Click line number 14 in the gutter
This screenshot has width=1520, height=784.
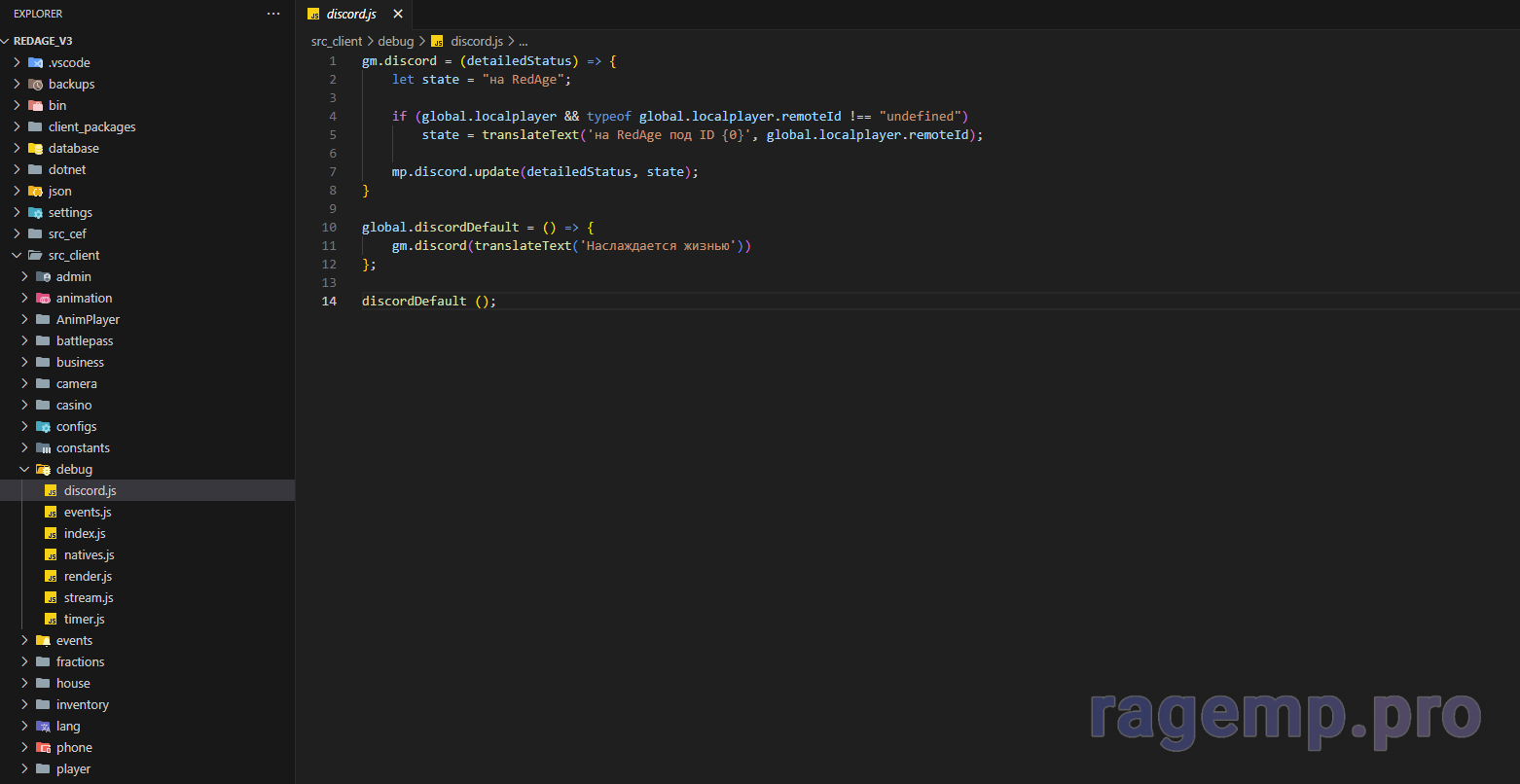(330, 301)
